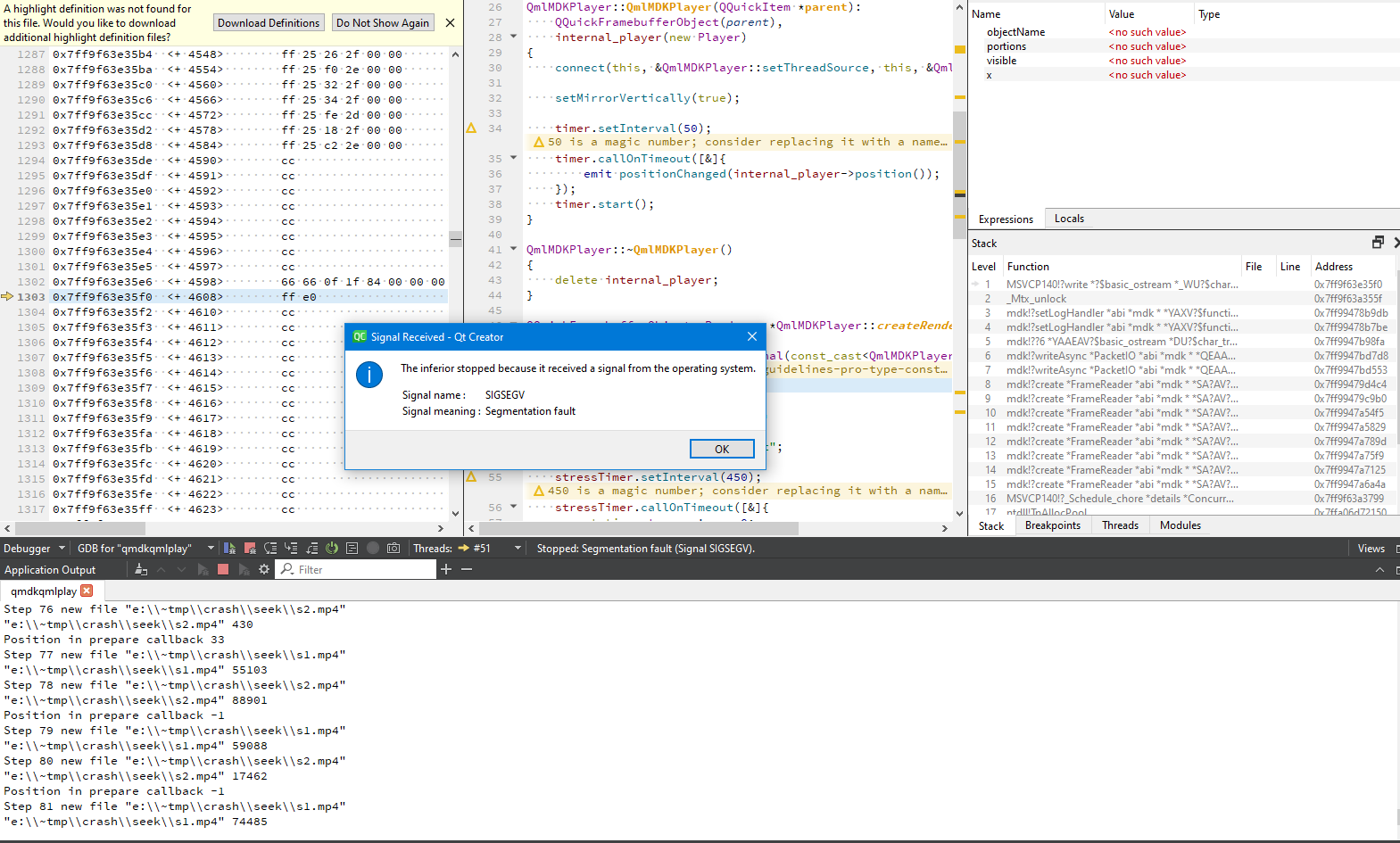1400x843 pixels.
Task: Click Do Not Show Again button
Action: tap(383, 22)
